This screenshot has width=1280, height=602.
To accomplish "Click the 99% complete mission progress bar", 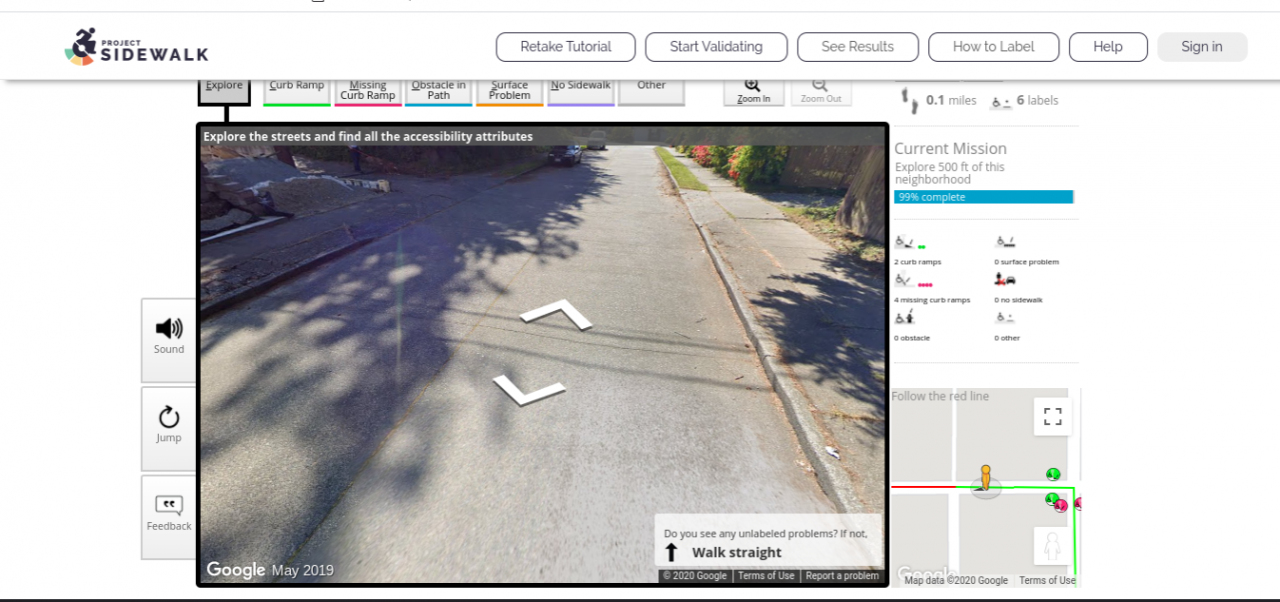I will tap(984, 197).
